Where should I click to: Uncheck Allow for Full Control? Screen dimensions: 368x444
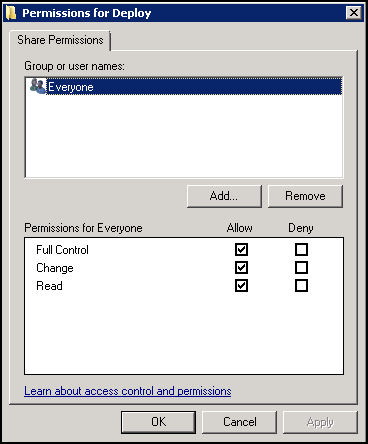point(241,249)
